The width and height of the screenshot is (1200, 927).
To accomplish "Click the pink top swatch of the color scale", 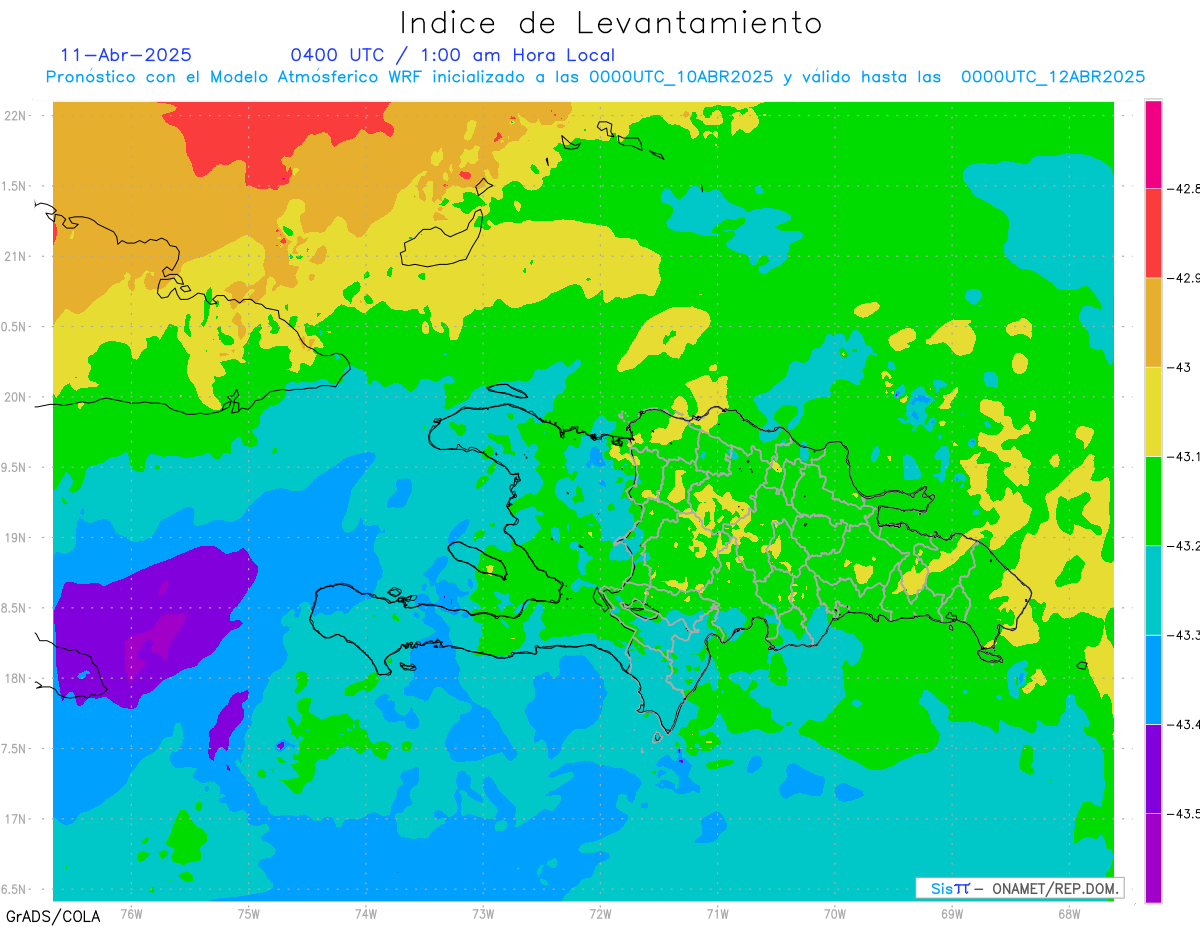I will [1153, 144].
